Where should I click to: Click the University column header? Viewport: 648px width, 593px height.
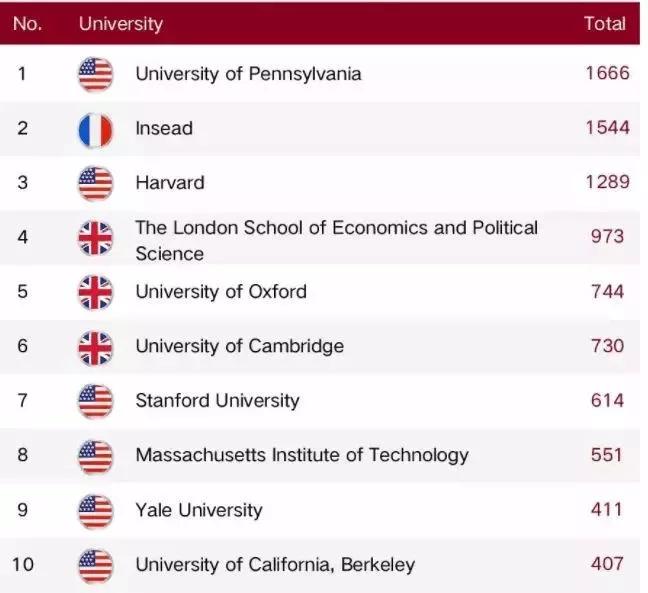(120, 24)
